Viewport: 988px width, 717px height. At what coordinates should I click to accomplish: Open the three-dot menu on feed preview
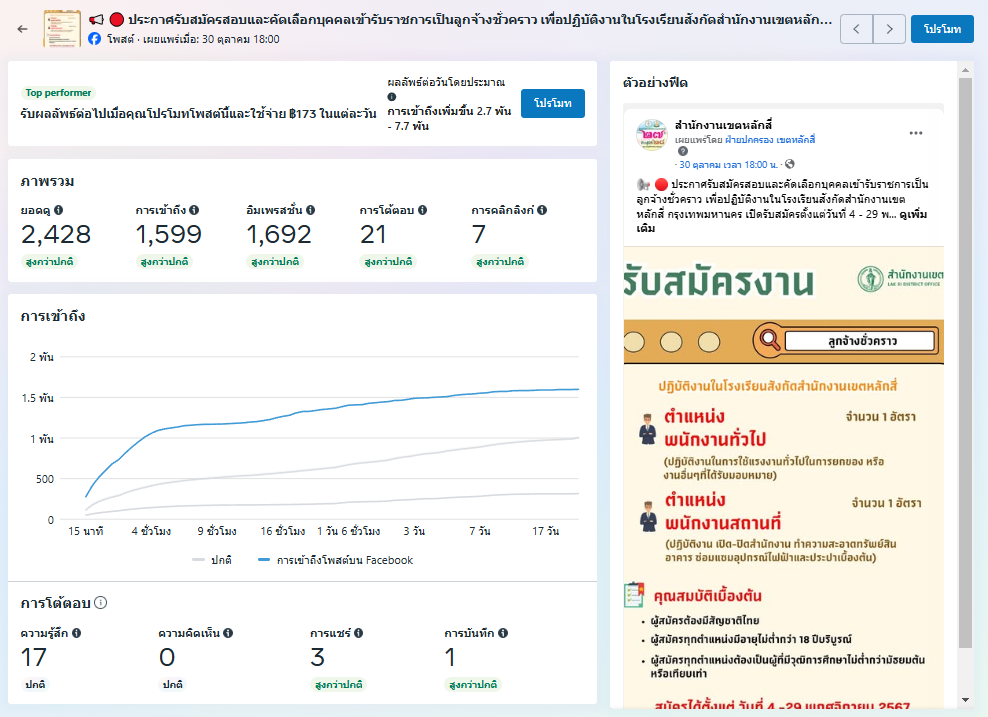tap(916, 133)
